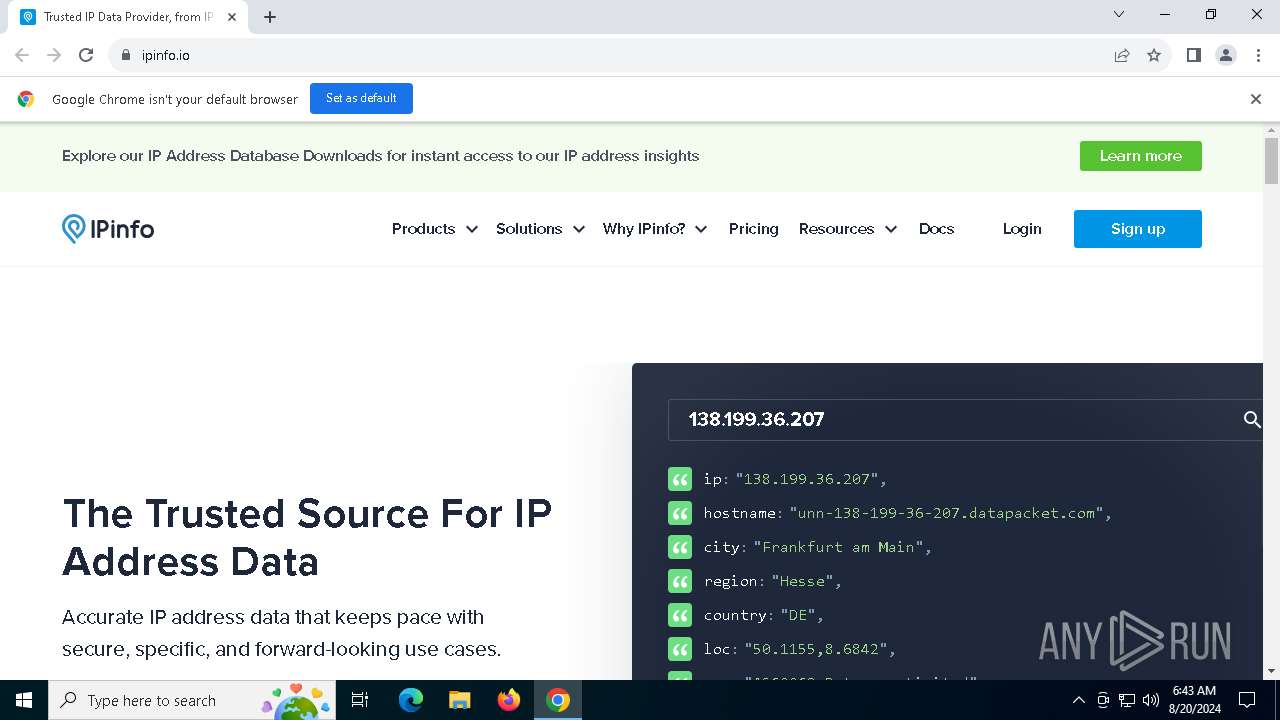
Task: Click the quote icon beside hostname row
Action: (680, 513)
